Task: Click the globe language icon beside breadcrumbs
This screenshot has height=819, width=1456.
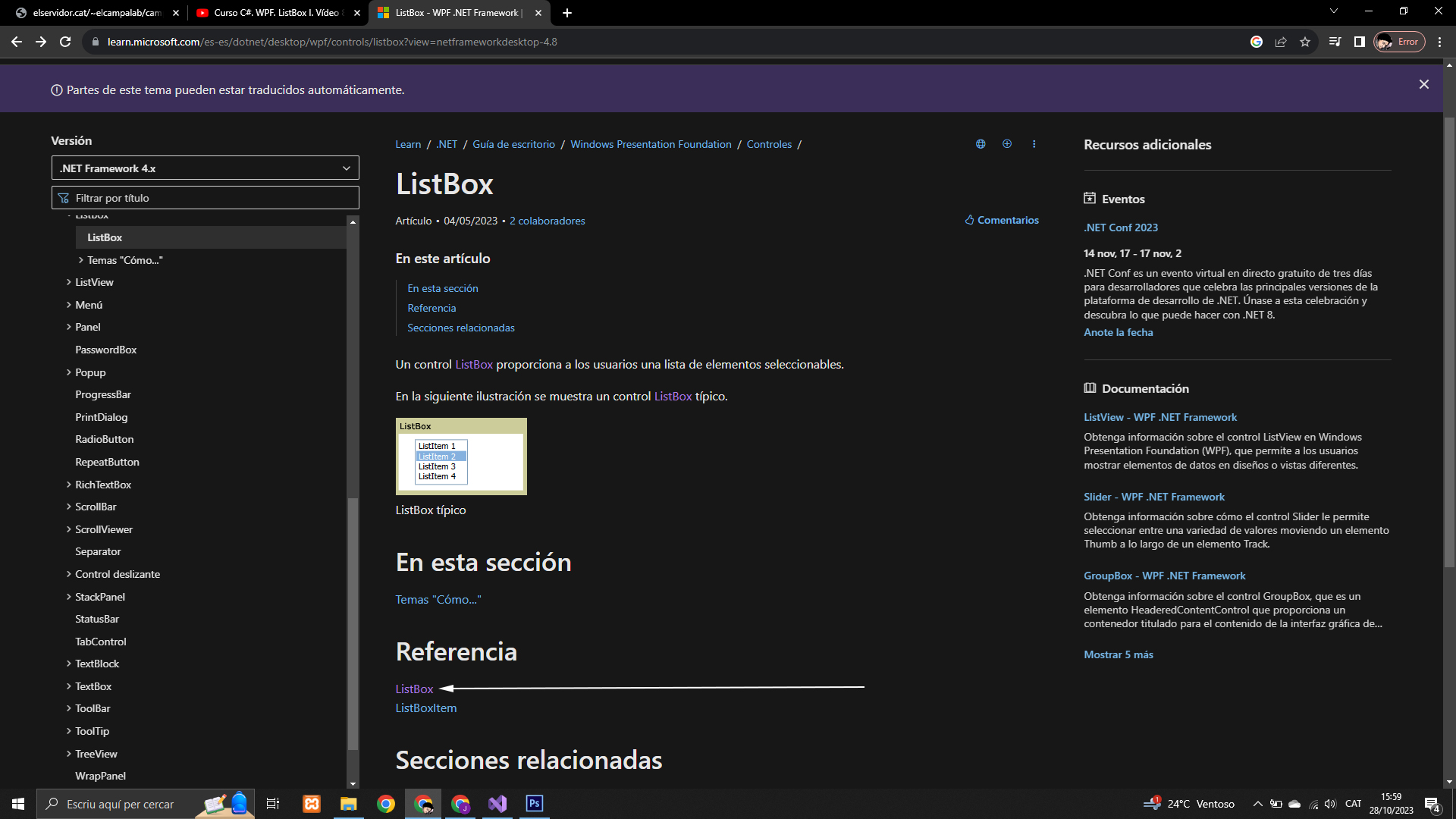Action: [981, 144]
